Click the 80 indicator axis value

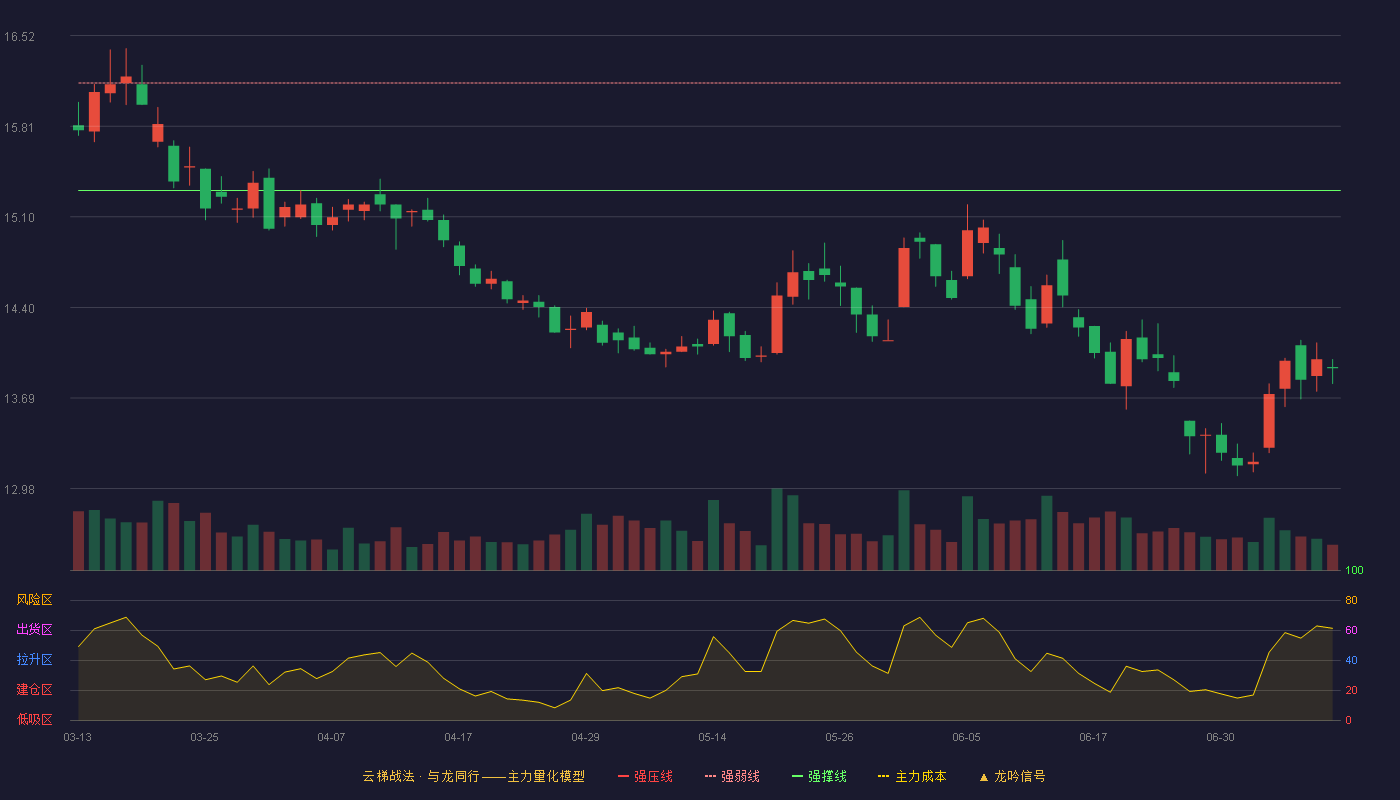point(1351,600)
